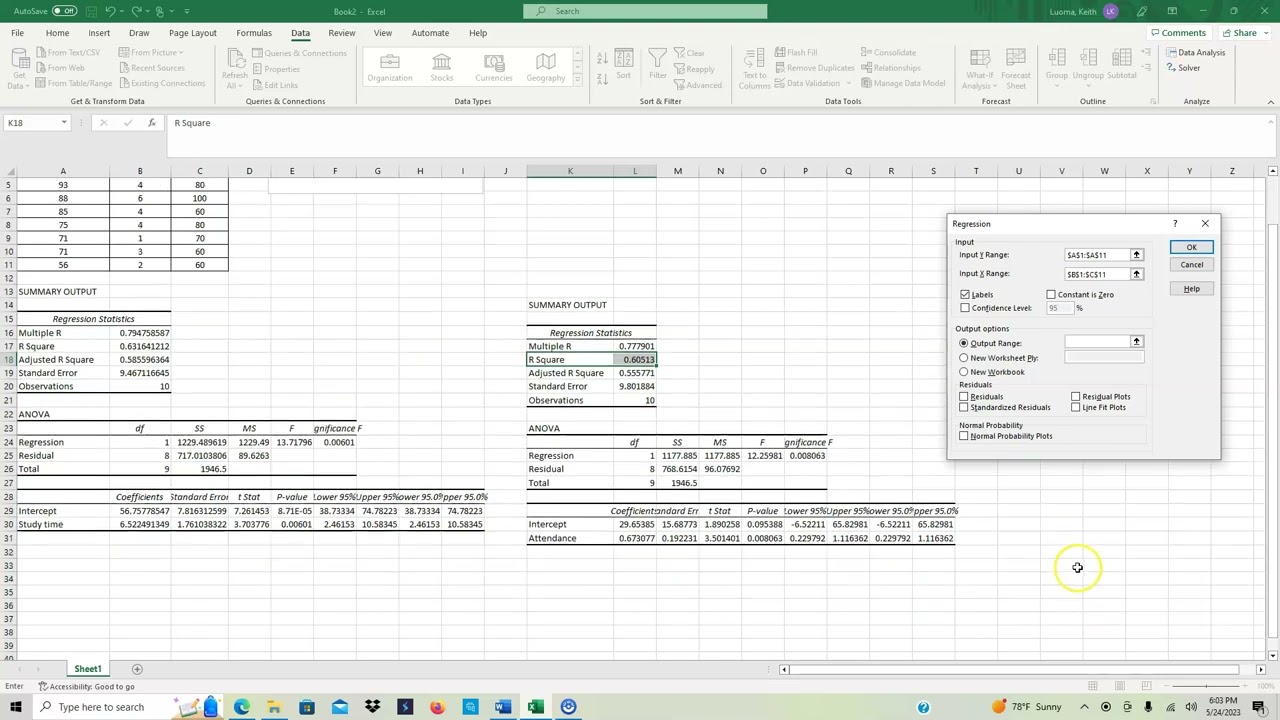This screenshot has width=1280, height=720.
Task: Switch to the Review tab
Action: click(x=341, y=33)
